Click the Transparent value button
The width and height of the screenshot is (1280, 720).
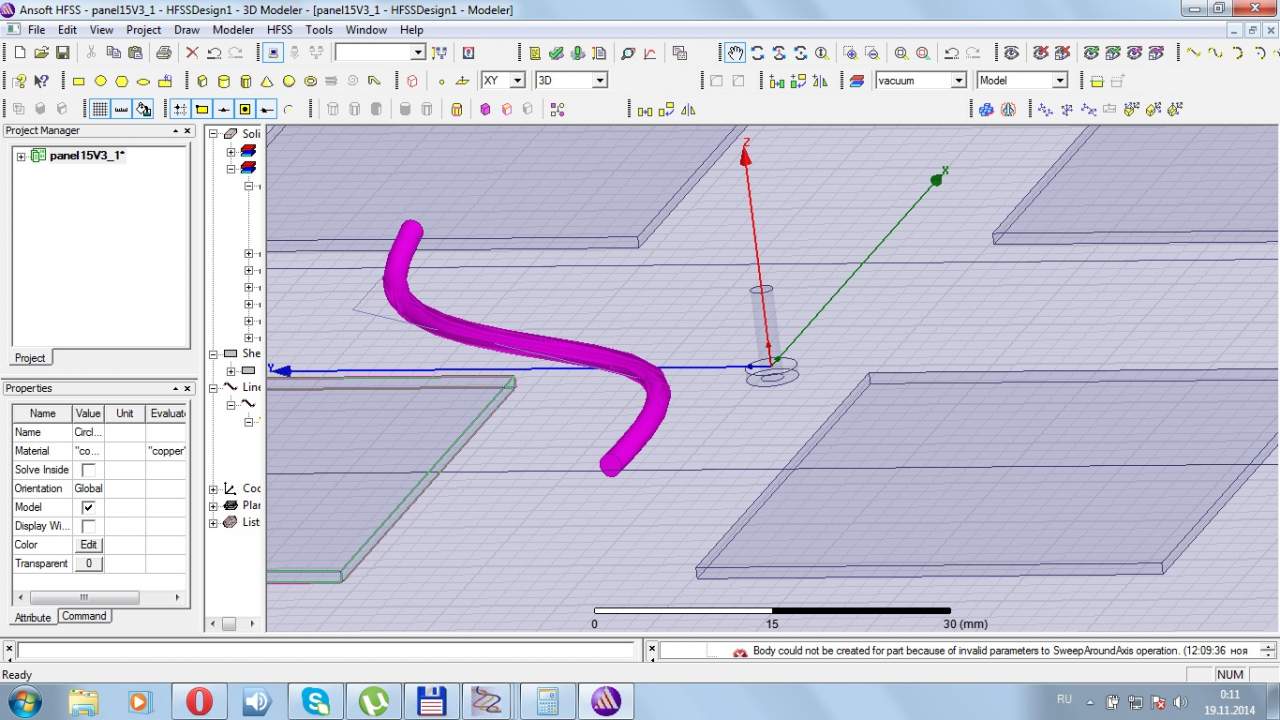[88, 564]
